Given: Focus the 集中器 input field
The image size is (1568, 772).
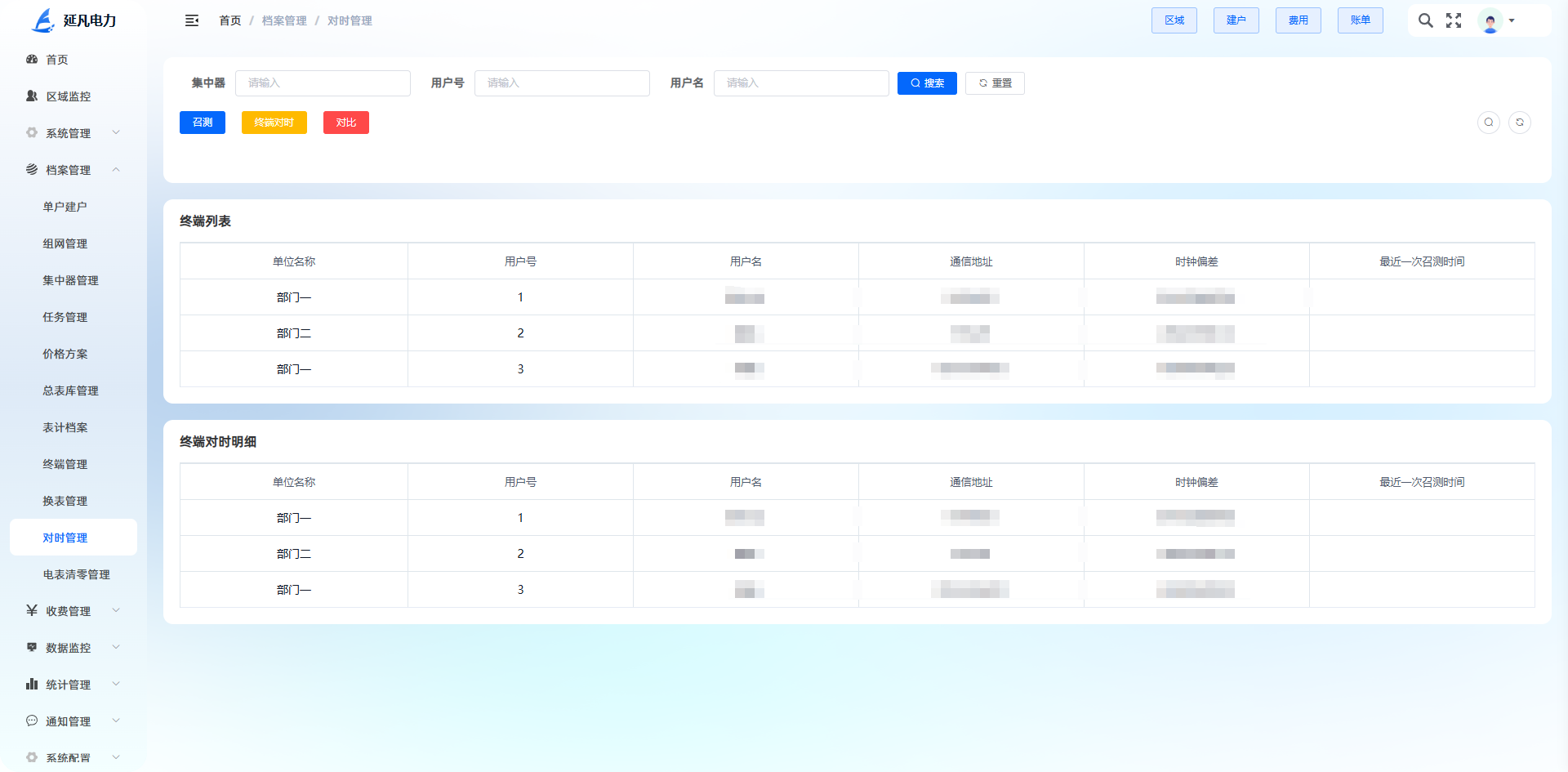Looking at the screenshot, I should pos(323,83).
